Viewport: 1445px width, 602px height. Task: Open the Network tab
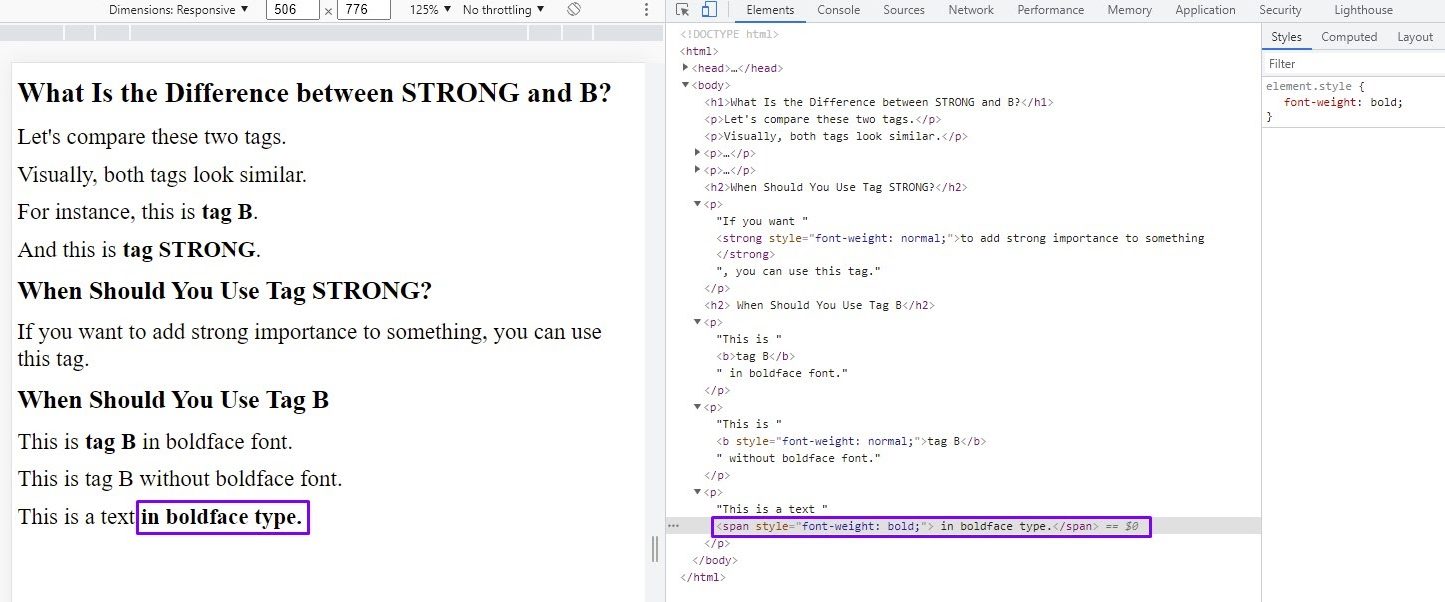(970, 9)
